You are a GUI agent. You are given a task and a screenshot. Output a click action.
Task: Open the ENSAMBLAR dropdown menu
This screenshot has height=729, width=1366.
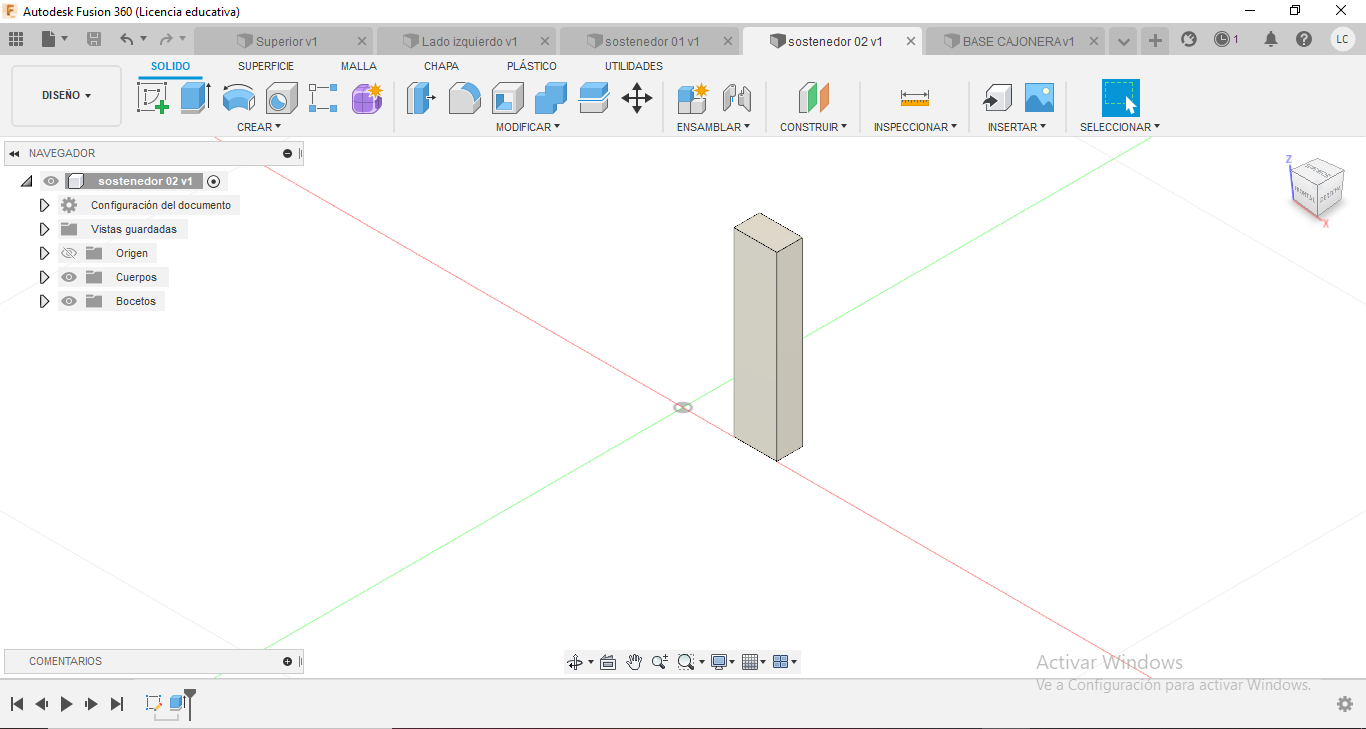click(x=713, y=127)
